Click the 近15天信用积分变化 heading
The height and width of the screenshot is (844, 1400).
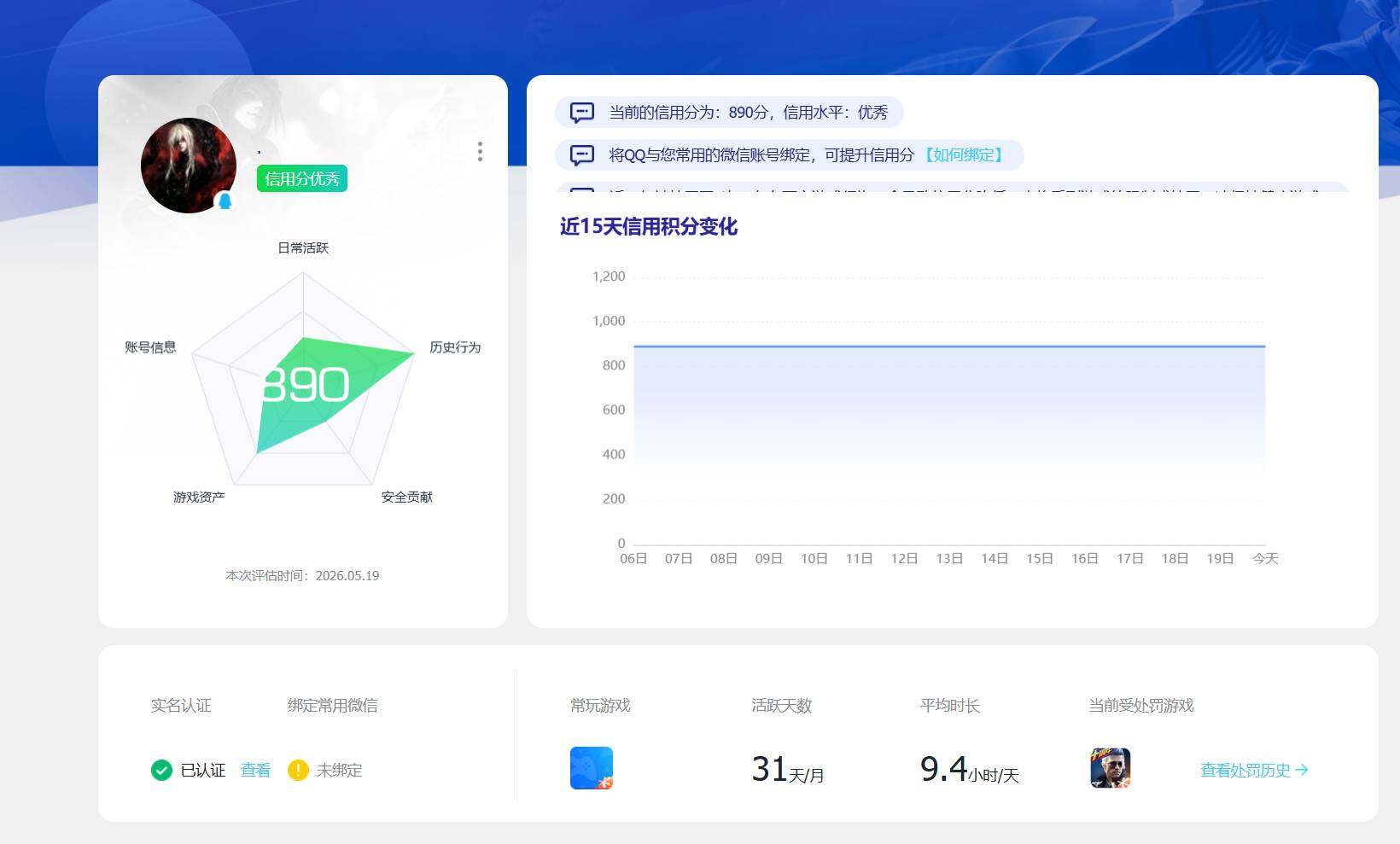click(649, 226)
